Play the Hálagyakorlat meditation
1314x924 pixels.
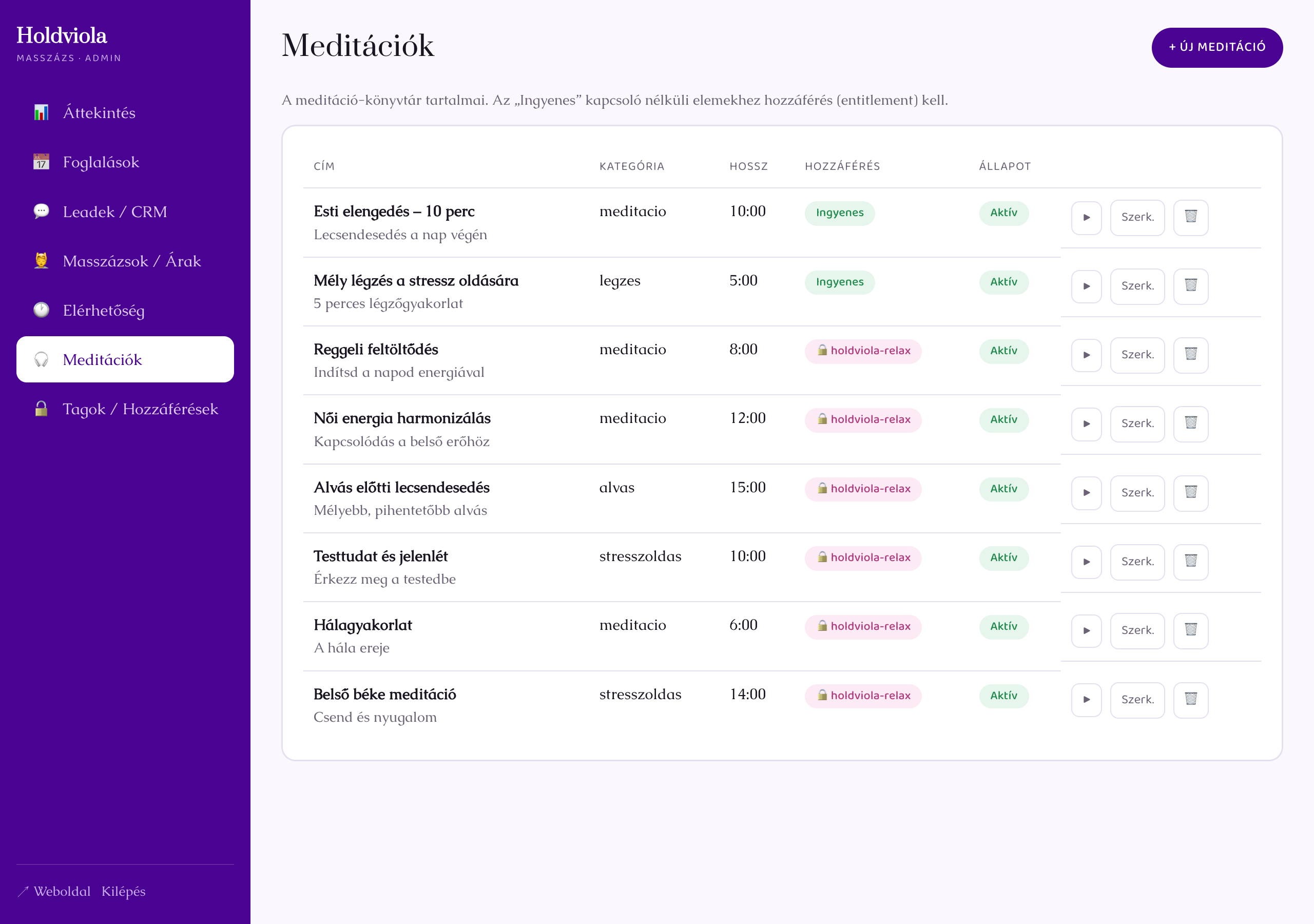pos(1086,631)
